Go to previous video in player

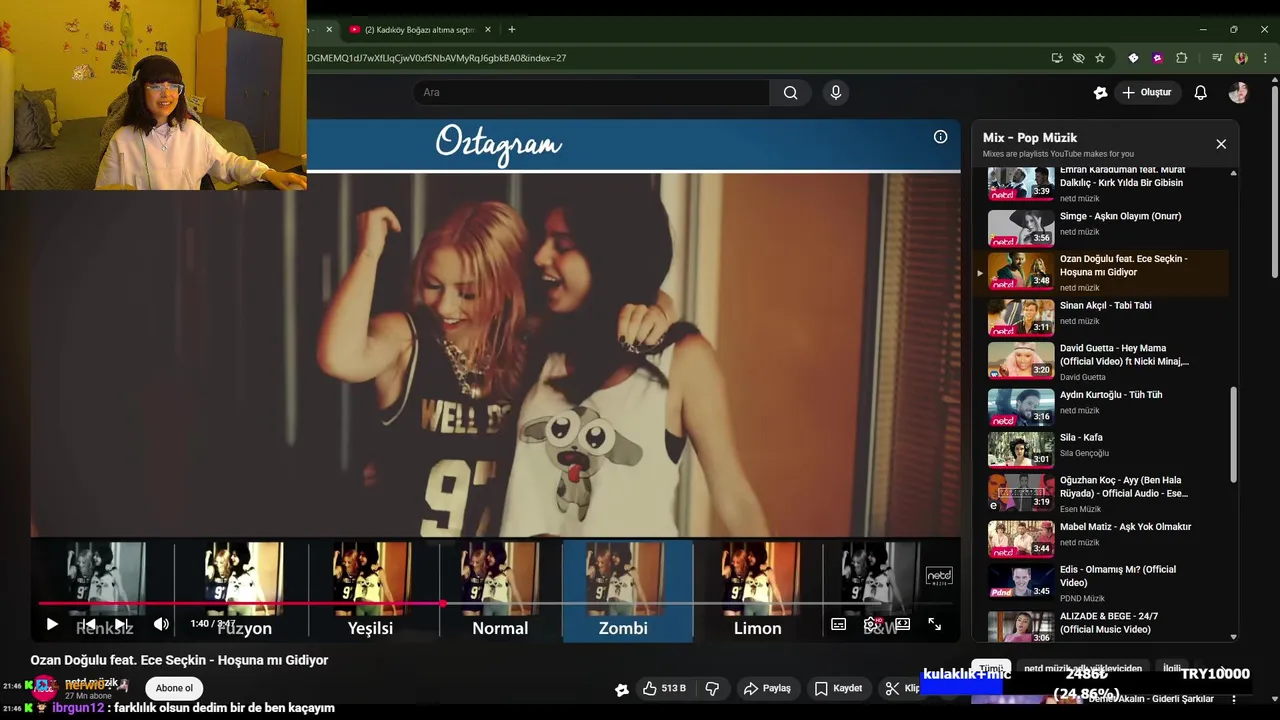point(88,624)
